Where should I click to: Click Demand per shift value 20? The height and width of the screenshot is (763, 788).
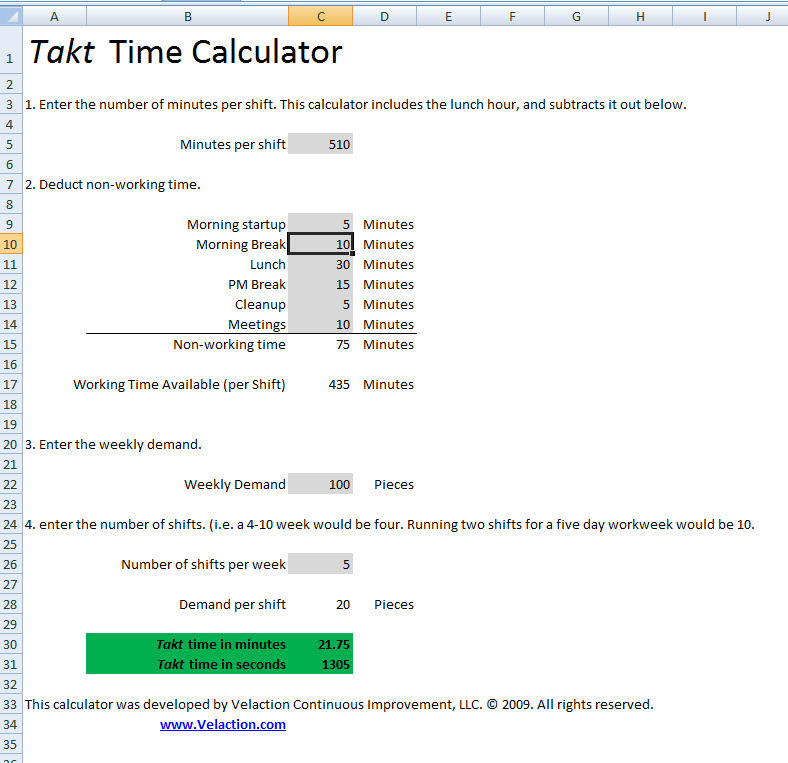pyautogui.click(x=321, y=604)
